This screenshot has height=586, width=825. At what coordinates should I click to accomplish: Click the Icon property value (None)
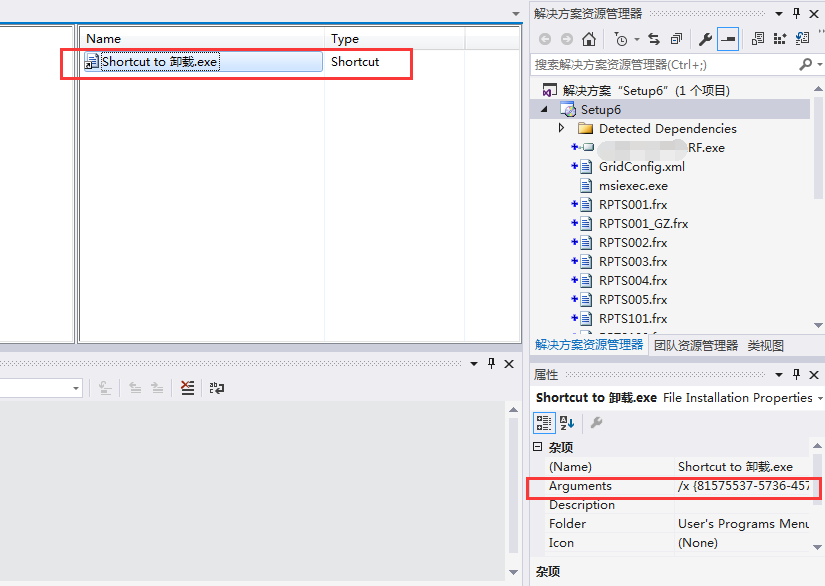[742, 542]
